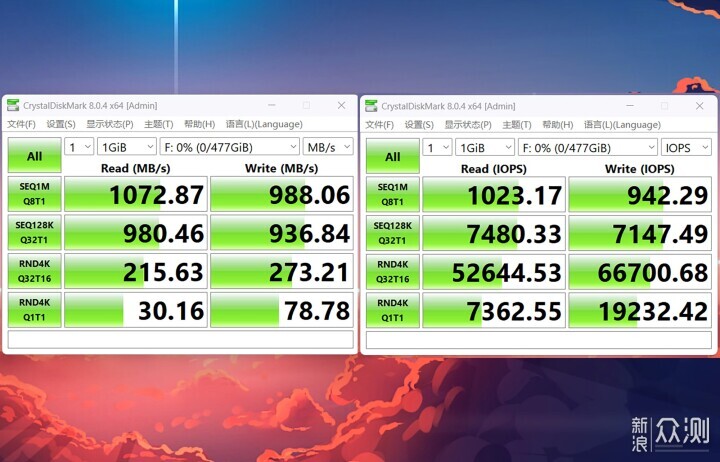Click the 215.63 read result
The width and height of the screenshot is (720, 462).
[136, 271]
